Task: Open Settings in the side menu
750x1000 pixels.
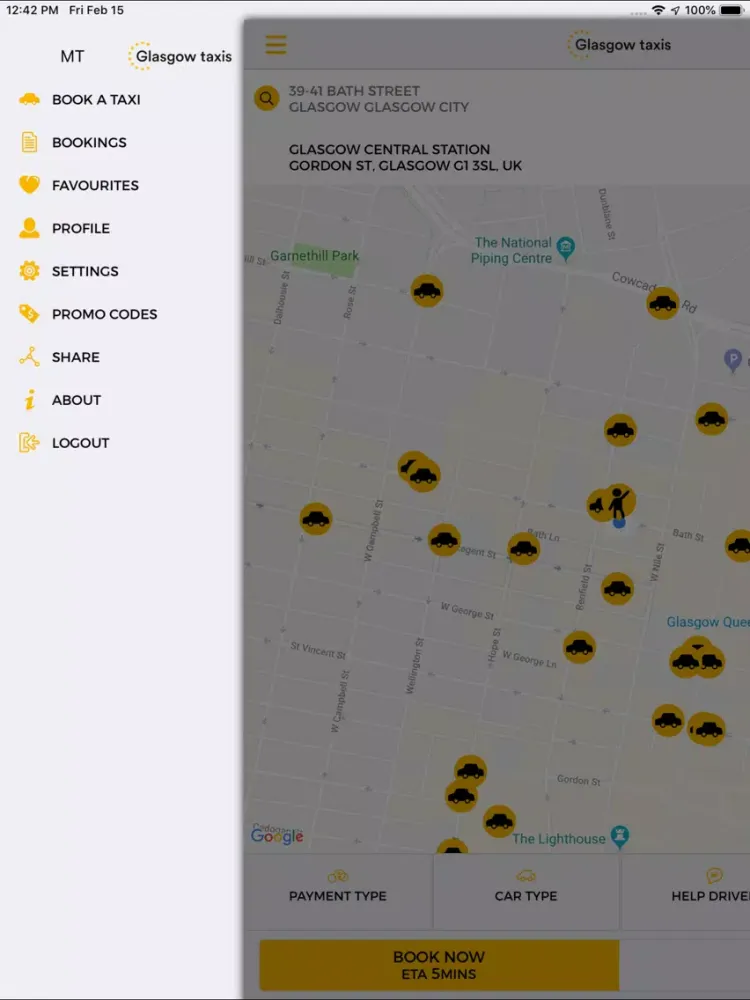Action: click(85, 271)
